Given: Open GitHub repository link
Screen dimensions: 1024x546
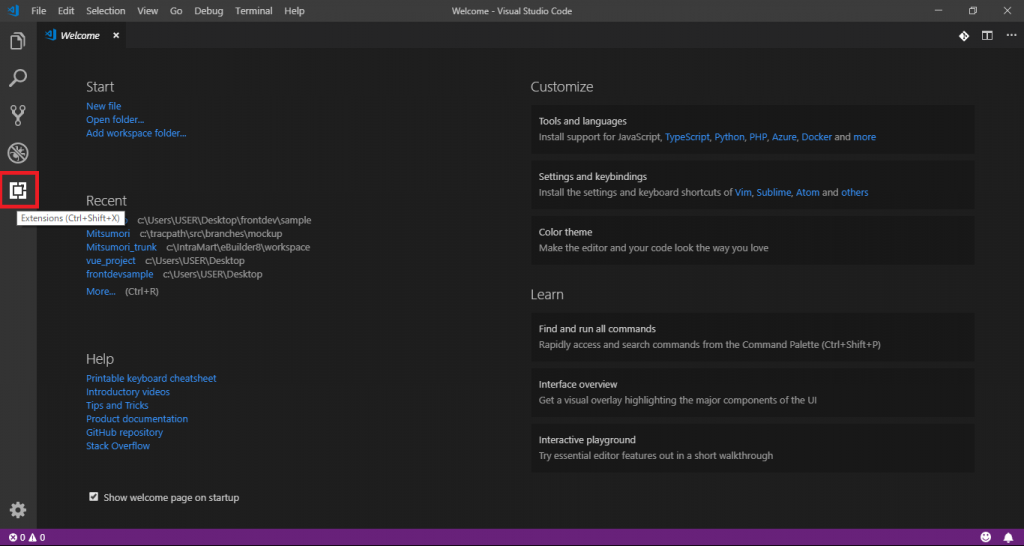Looking at the screenshot, I should click(125, 432).
